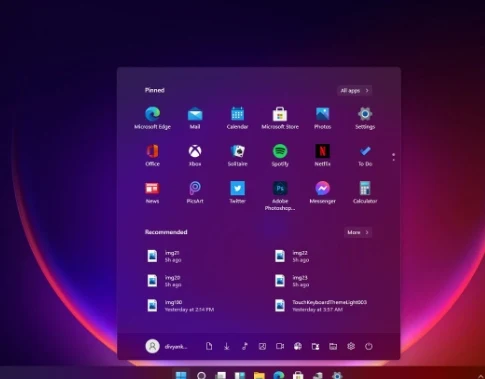Go to next pinned apps page dot
This screenshot has height=379, width=485.
click(x=394, y=160)
